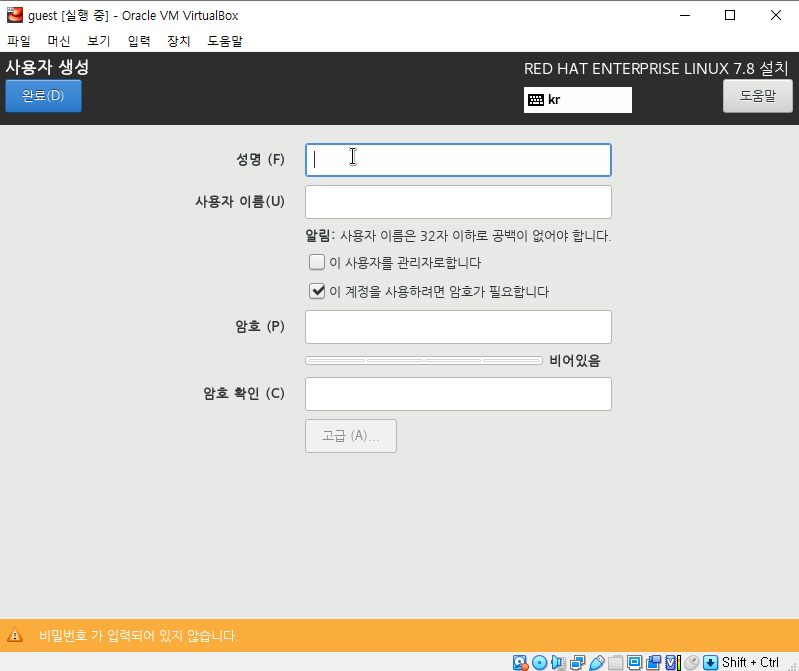Click the display status icon
Screen dimensions: 799x671
634,662
